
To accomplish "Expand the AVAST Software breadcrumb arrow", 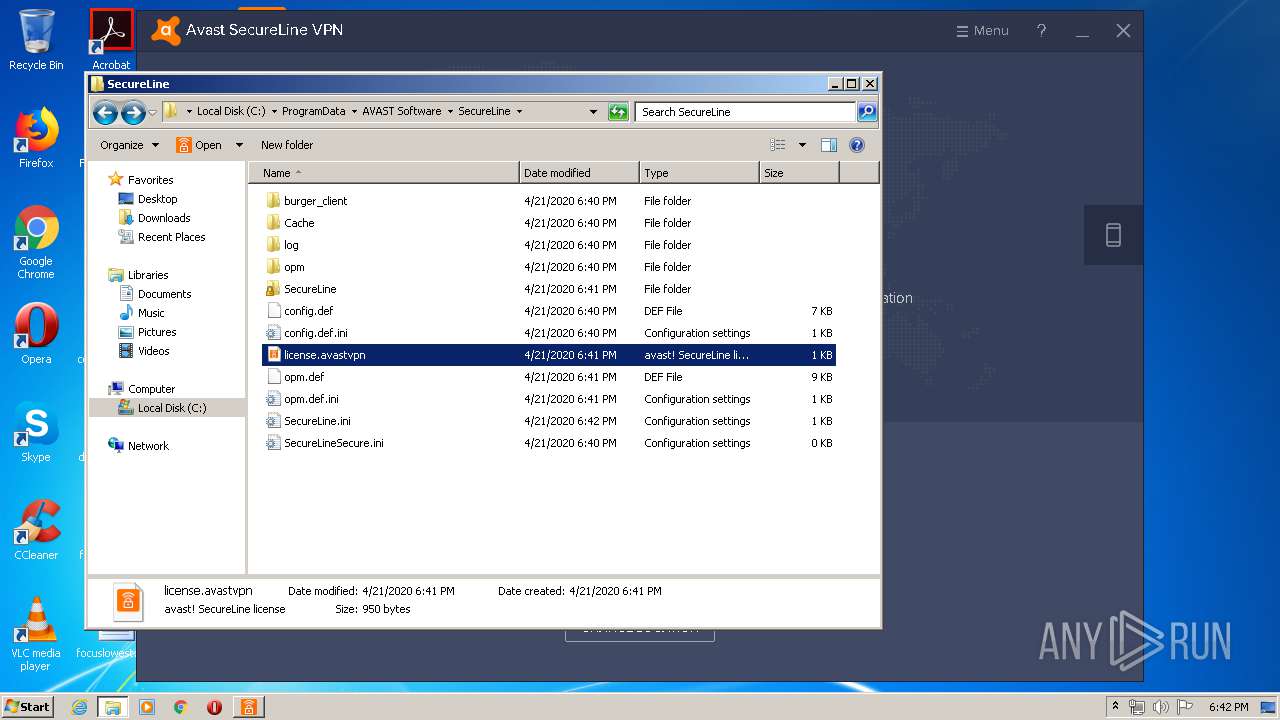I will tap(449, 111).
